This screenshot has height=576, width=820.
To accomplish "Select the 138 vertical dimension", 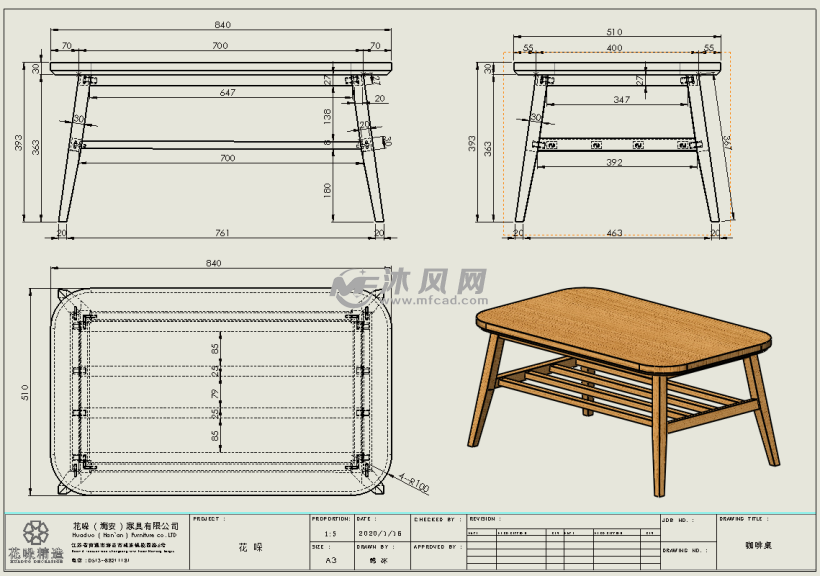I will (327, 116).
